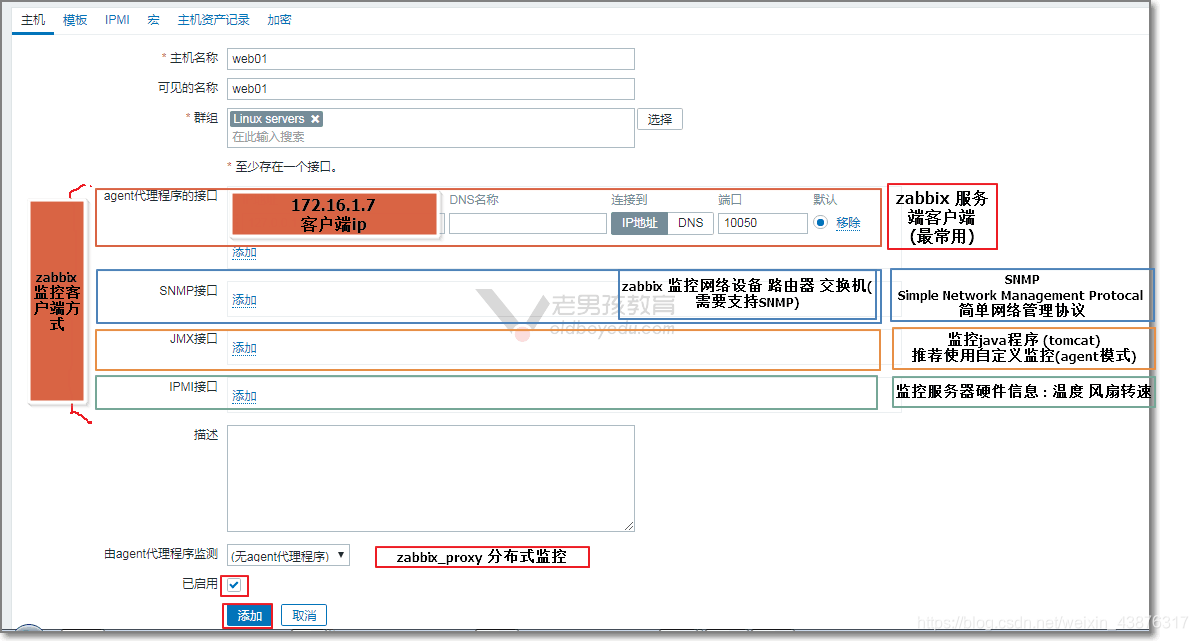Click 添加 link in IPMI接口 row
Image resolution: width=1198 pixels, height=641 pixels.
[x=244, y=397]
